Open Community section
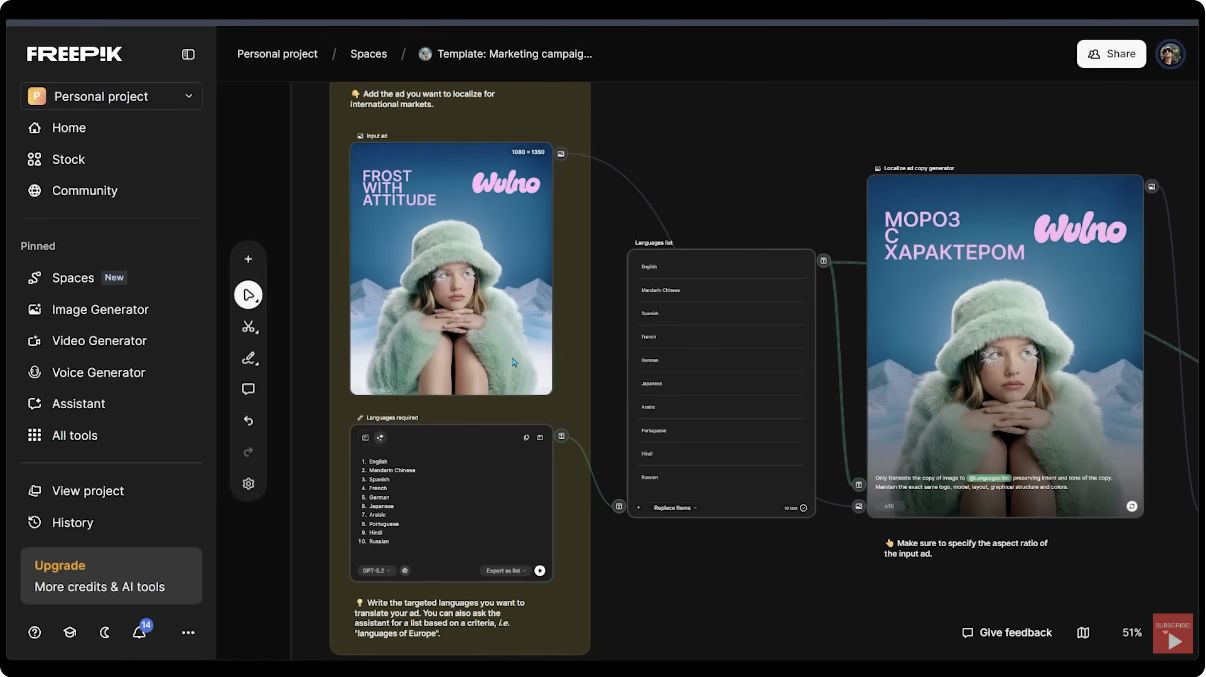Image resolution: width=1206 pixels, height=677 pixels. pos(84,190)
